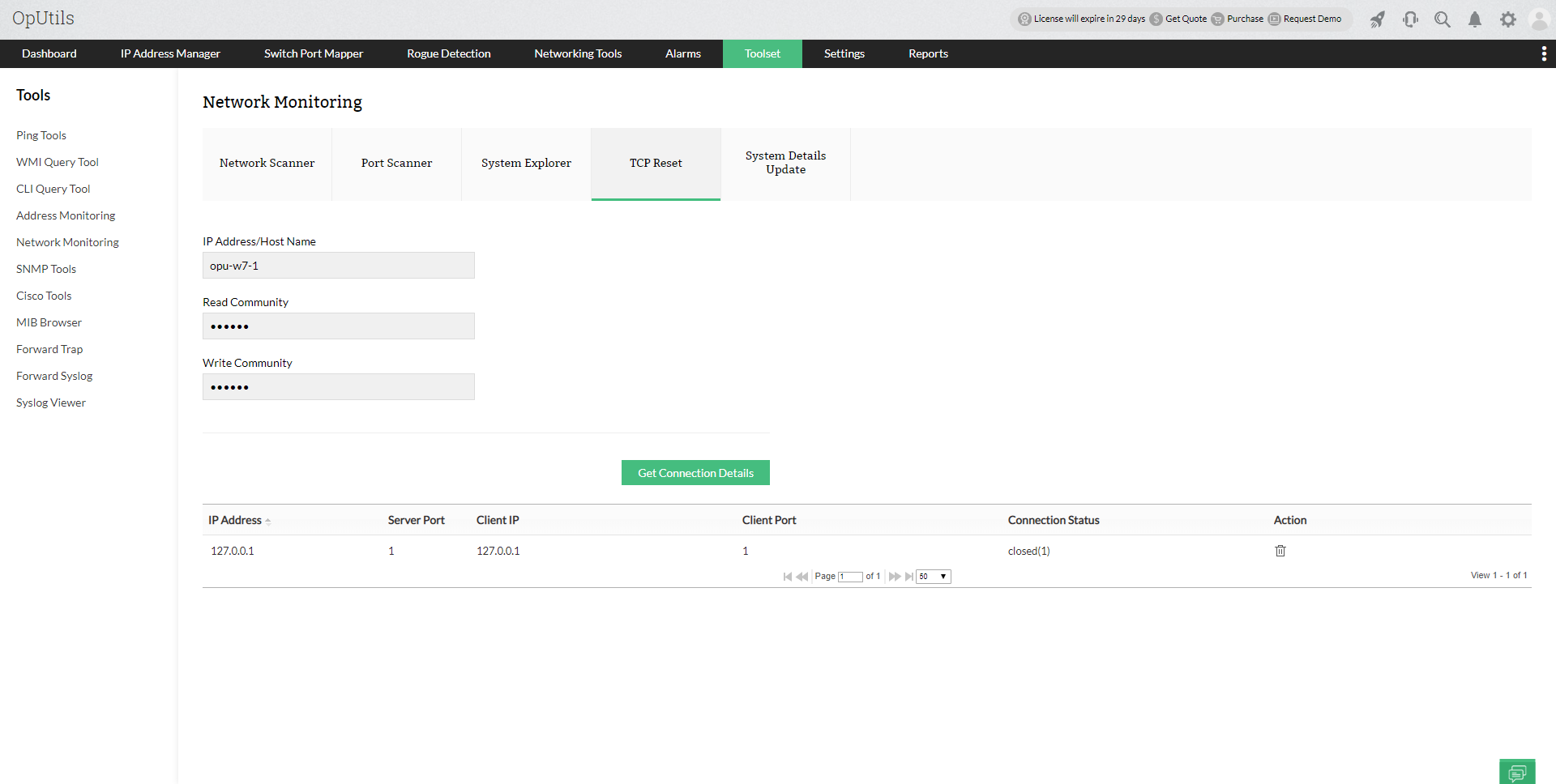Image resolution: width=1556 pixels, height=784 pixels.
Task: Click the Get Quote link
Action: [1186, 19]
